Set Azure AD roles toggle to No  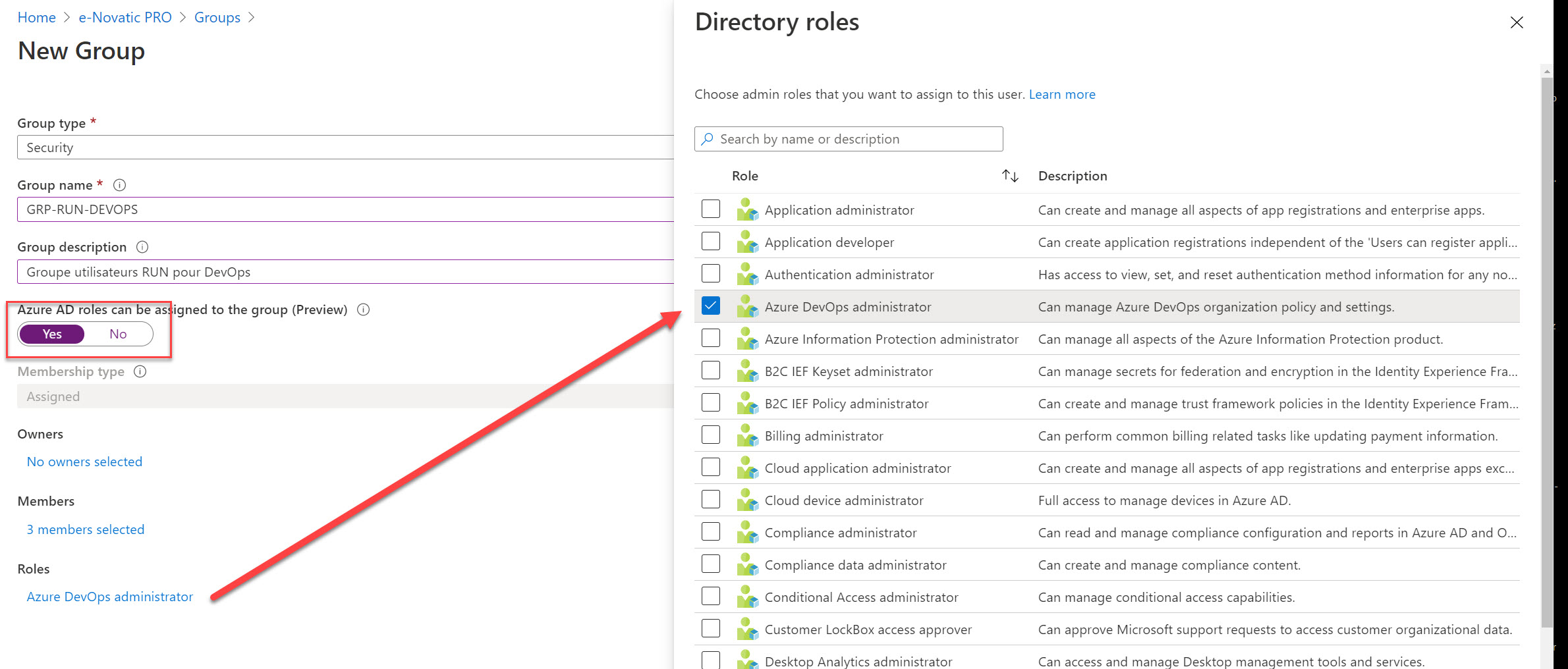(x=118, y=334)
